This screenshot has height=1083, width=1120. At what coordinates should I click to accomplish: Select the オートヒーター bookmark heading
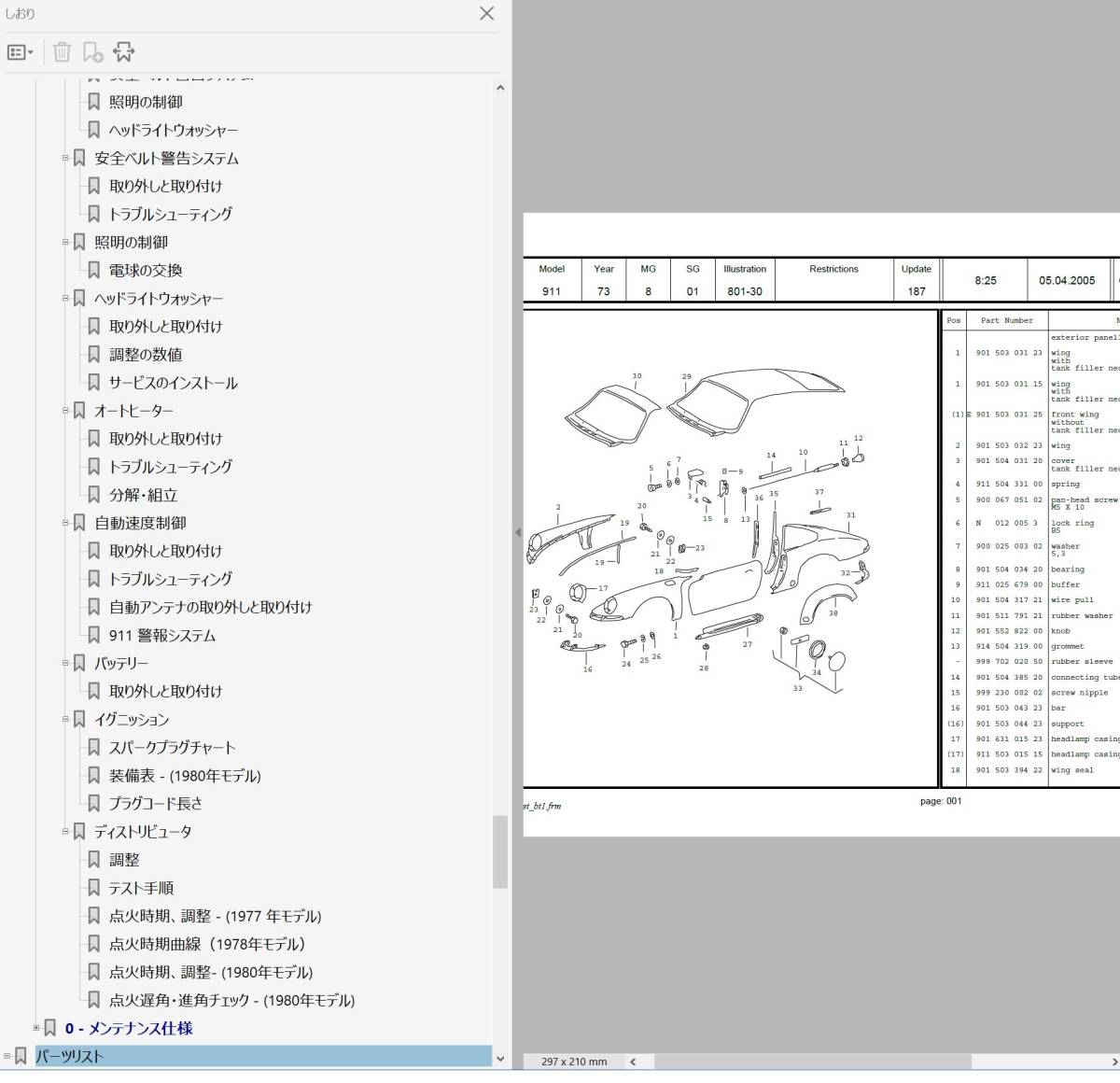pos(133,411)
